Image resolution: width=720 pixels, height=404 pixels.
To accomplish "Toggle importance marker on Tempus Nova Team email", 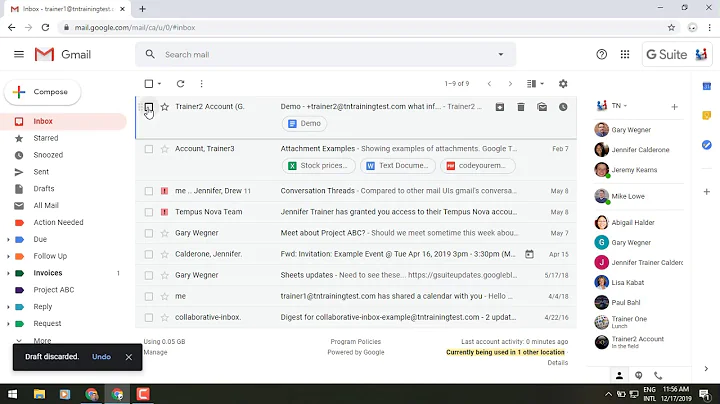I will [164, 212].
